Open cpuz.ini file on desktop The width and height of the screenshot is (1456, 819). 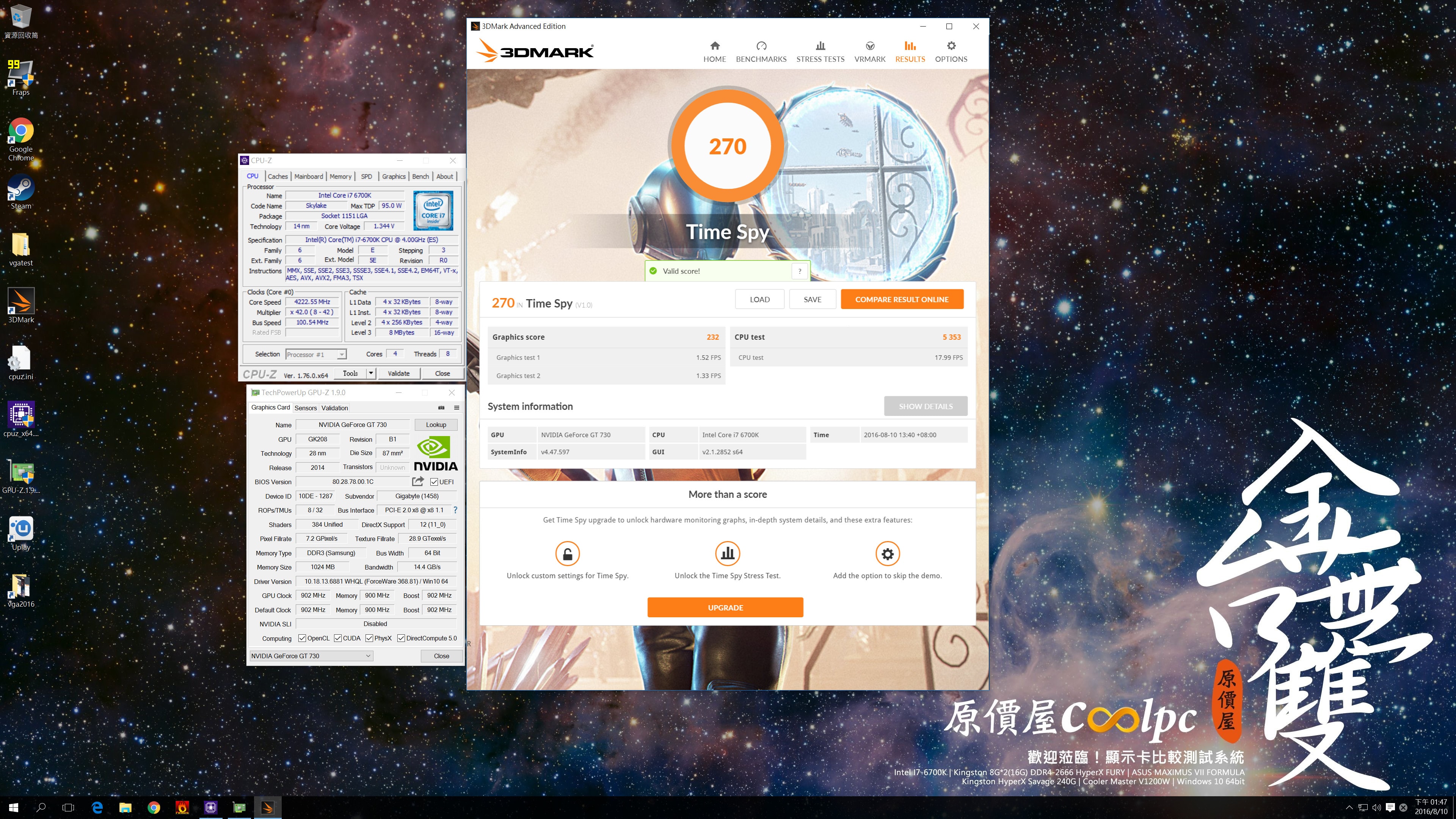click(21, 363)
